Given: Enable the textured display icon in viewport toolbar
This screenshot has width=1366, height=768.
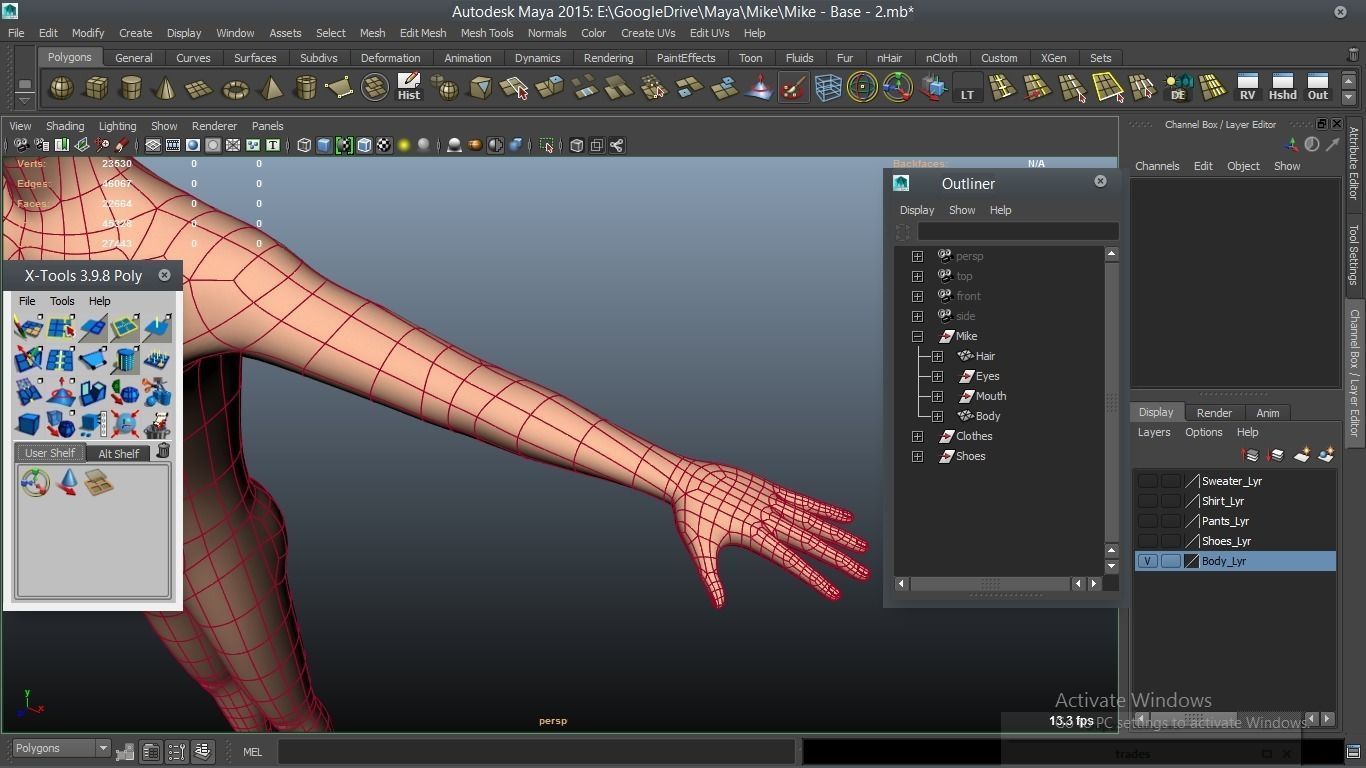Looking at the screenshot, I should (384, 146).
